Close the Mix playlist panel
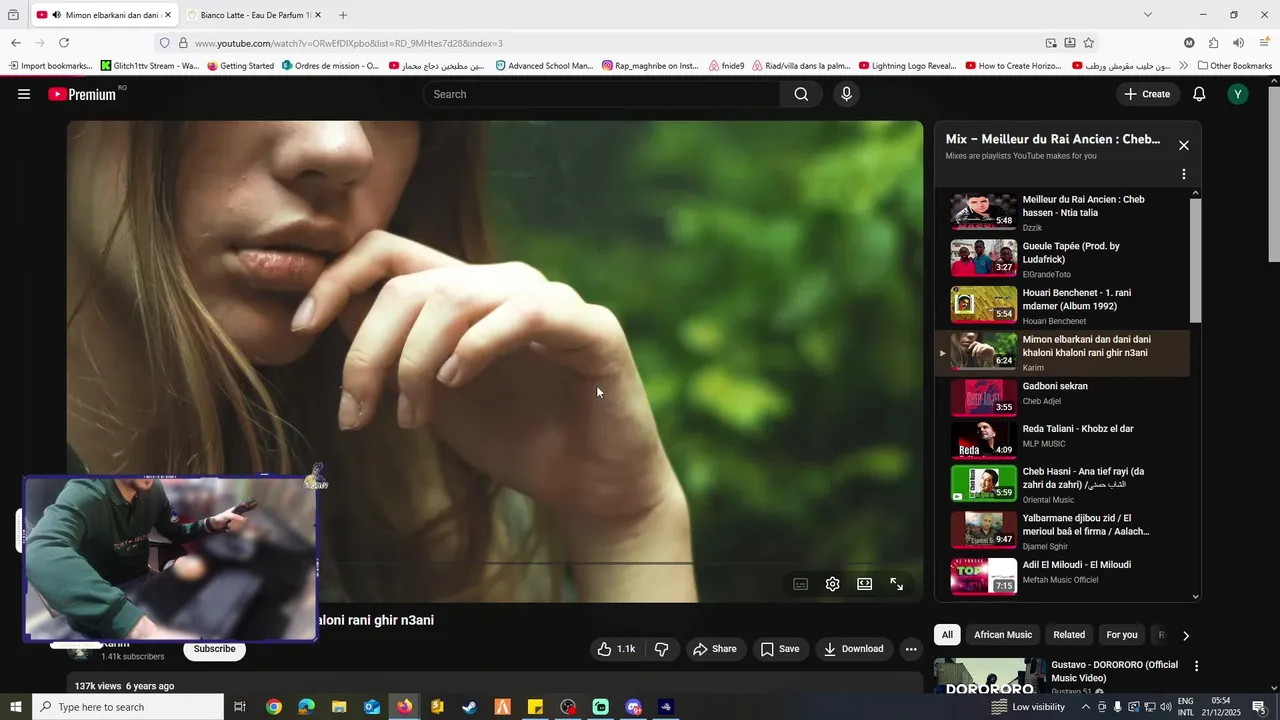This screenshot has height=720, width=1280. tap(1184, 146)
